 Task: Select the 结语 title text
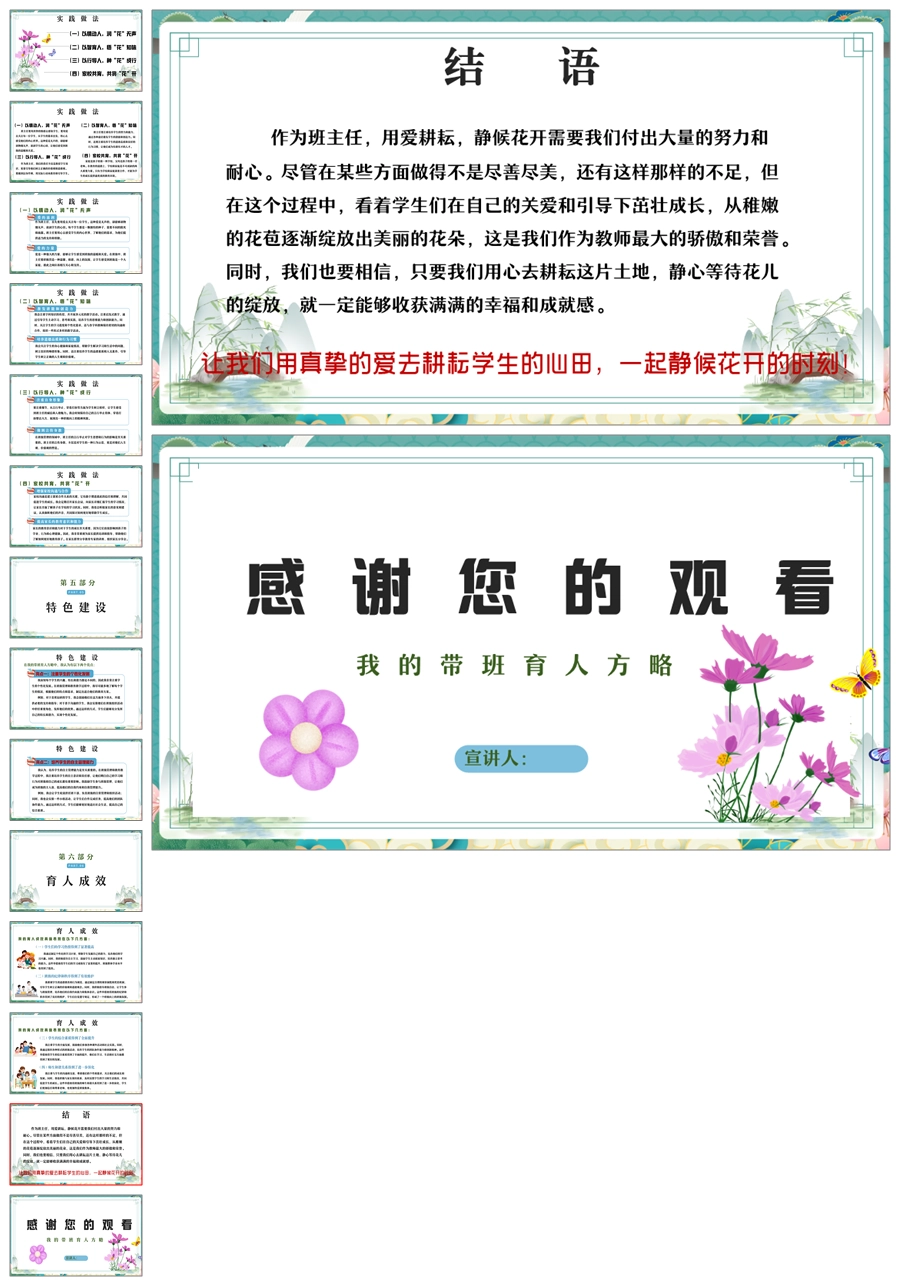[x=520, y=68]
